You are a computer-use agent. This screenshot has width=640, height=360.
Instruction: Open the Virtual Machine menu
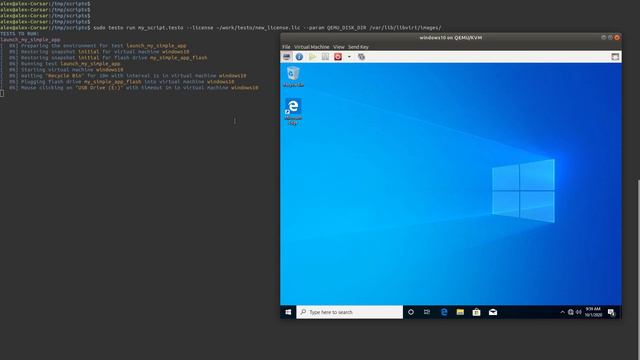point(312,47)
